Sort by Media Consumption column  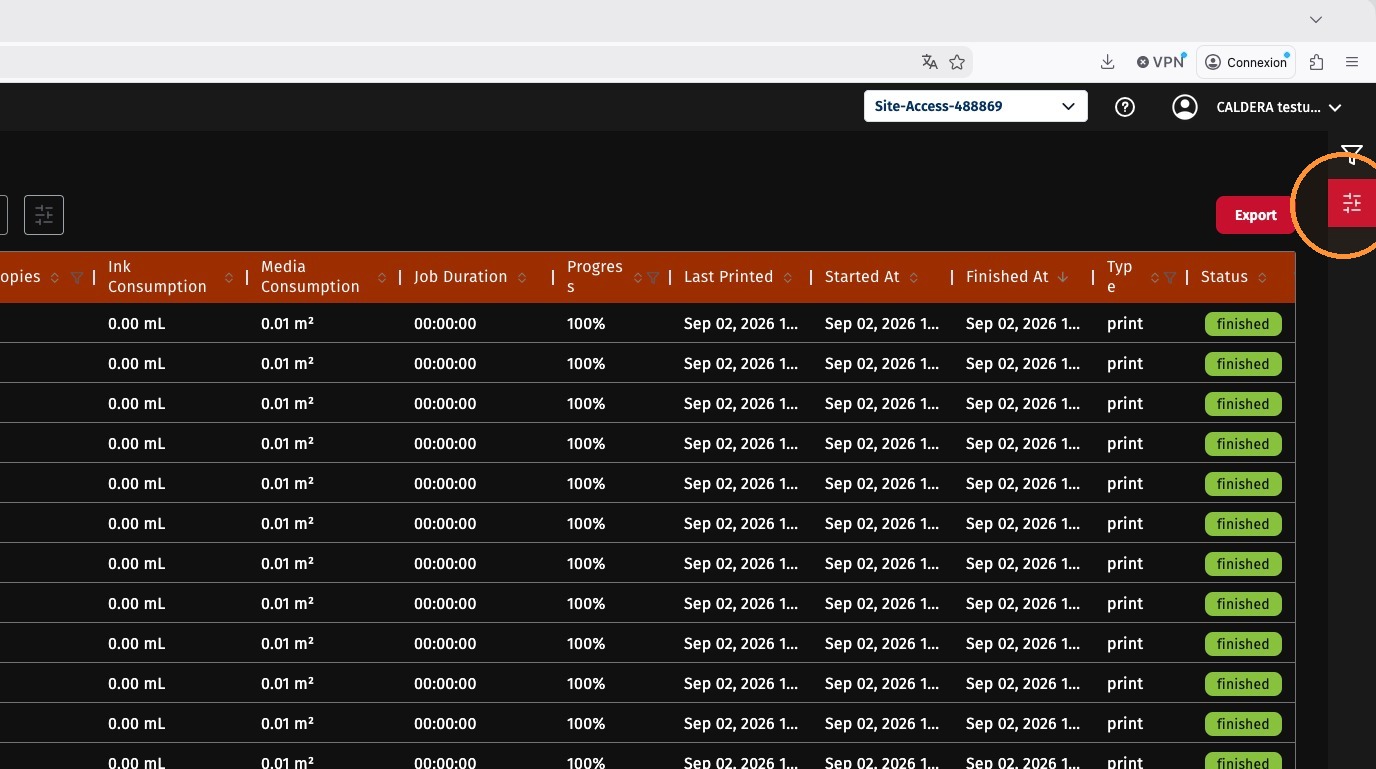382,277
